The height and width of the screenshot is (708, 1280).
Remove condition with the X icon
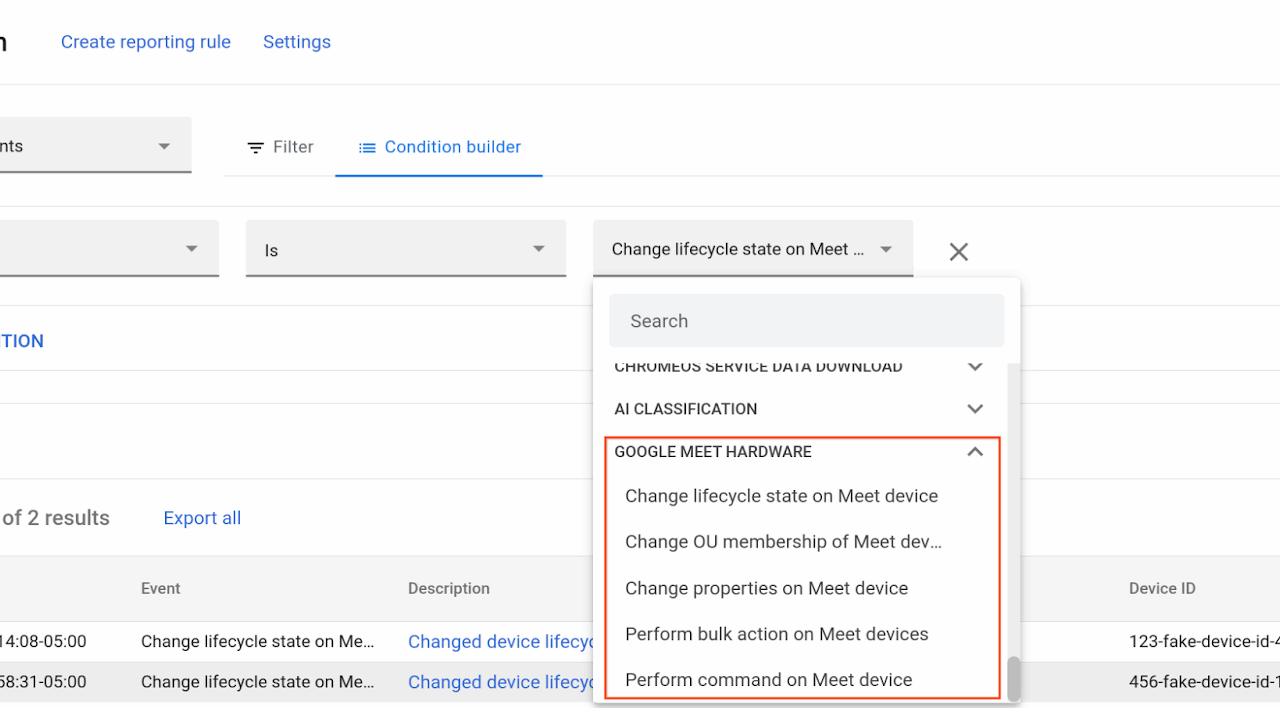click(x=958, y=252)
